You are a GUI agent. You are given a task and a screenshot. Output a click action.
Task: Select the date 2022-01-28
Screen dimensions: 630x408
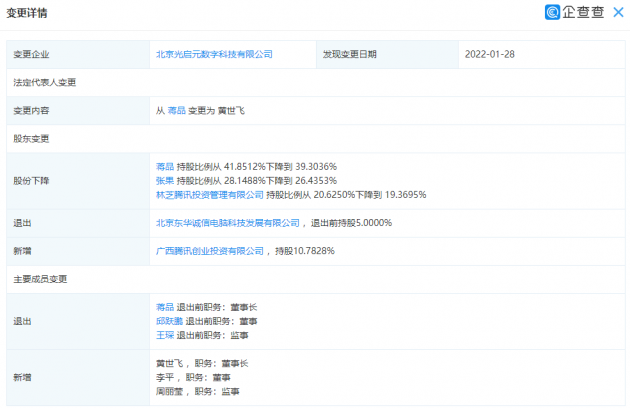(x=489, y=54)
